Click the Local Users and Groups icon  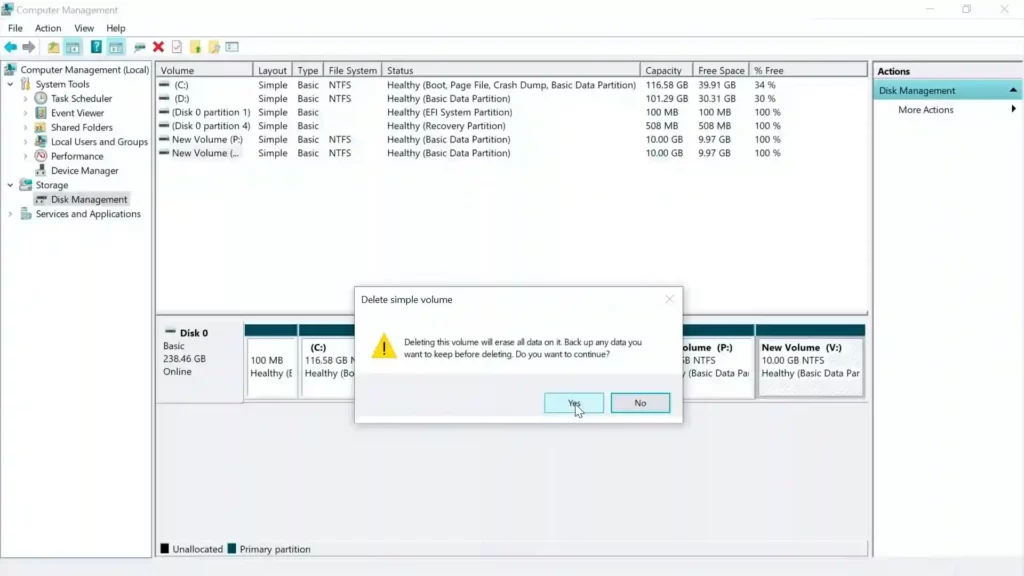click(40, 142)
